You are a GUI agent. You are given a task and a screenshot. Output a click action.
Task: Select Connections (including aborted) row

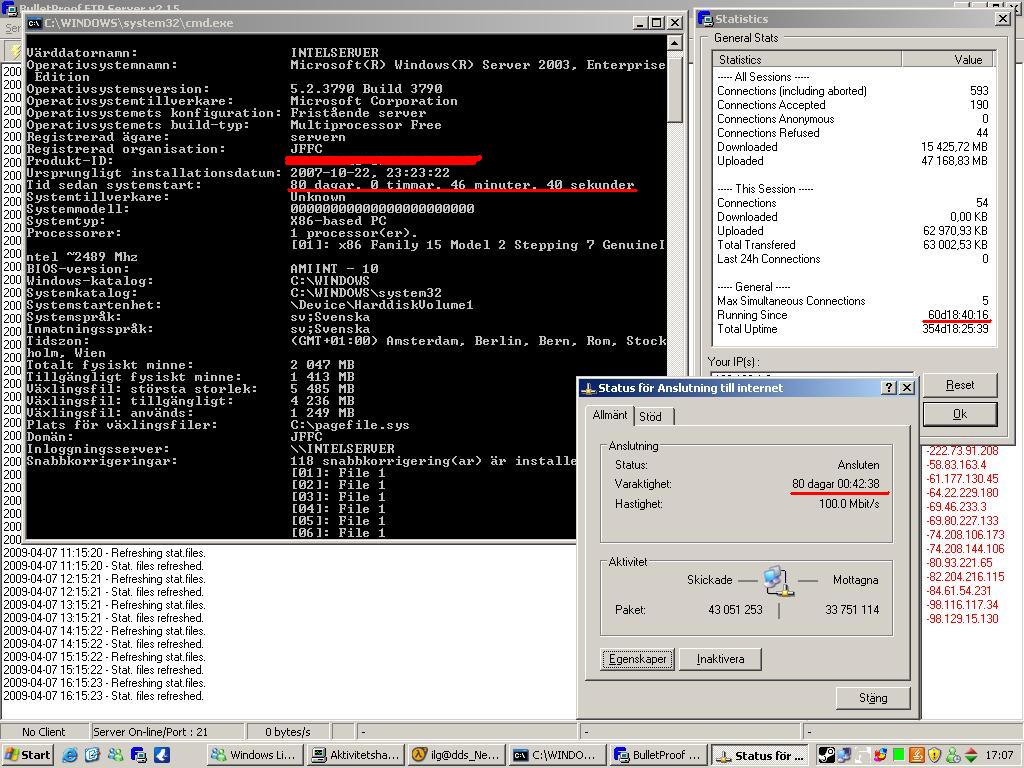coord(852,91)
